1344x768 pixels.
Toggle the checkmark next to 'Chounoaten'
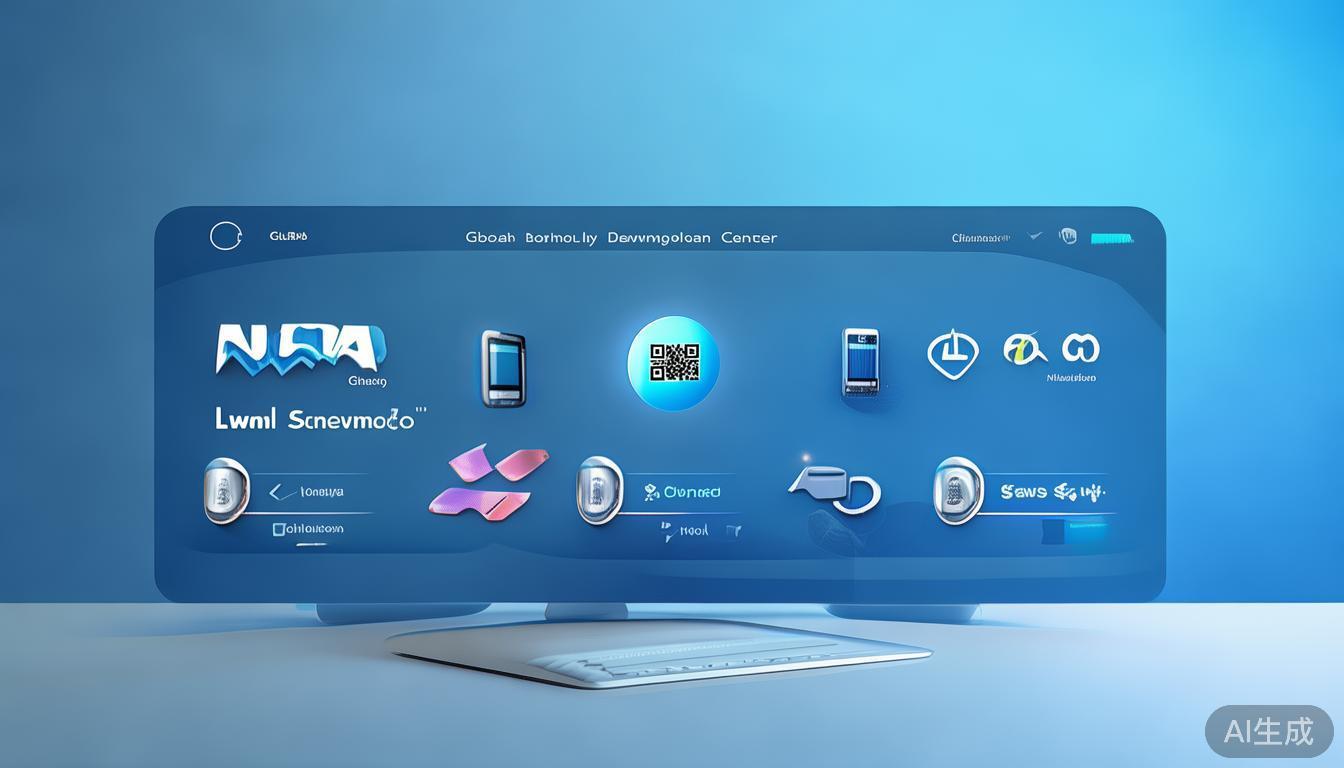click(x=1035, y=236)
